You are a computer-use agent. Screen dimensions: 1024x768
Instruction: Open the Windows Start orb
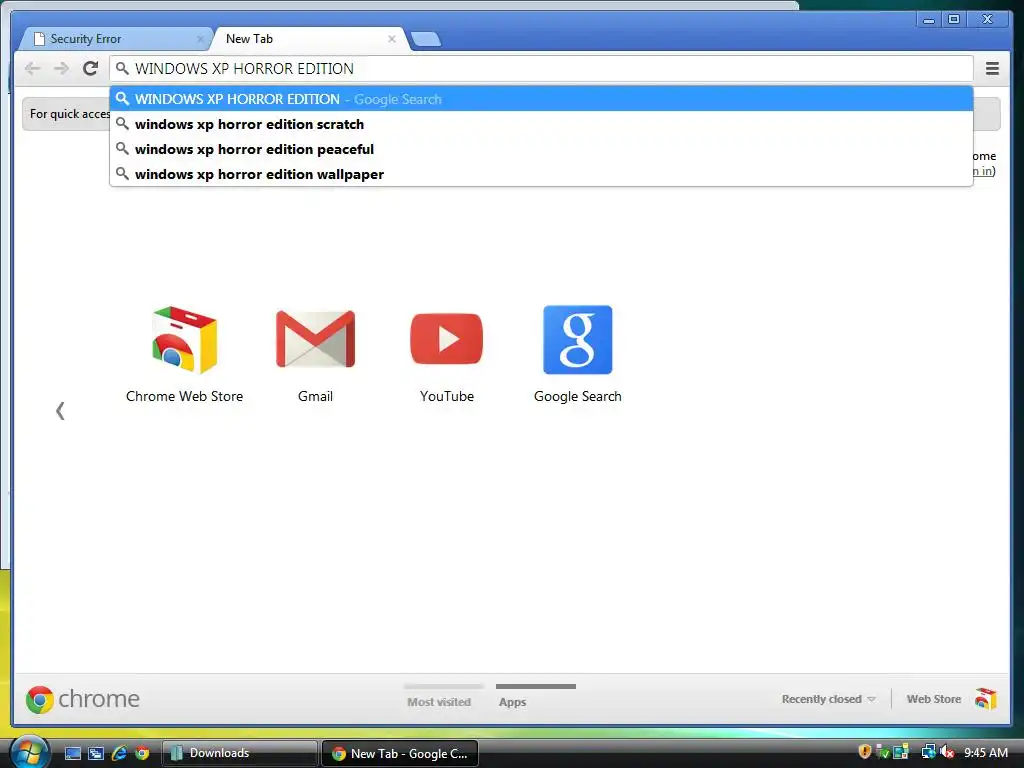(x=29, y=752)
